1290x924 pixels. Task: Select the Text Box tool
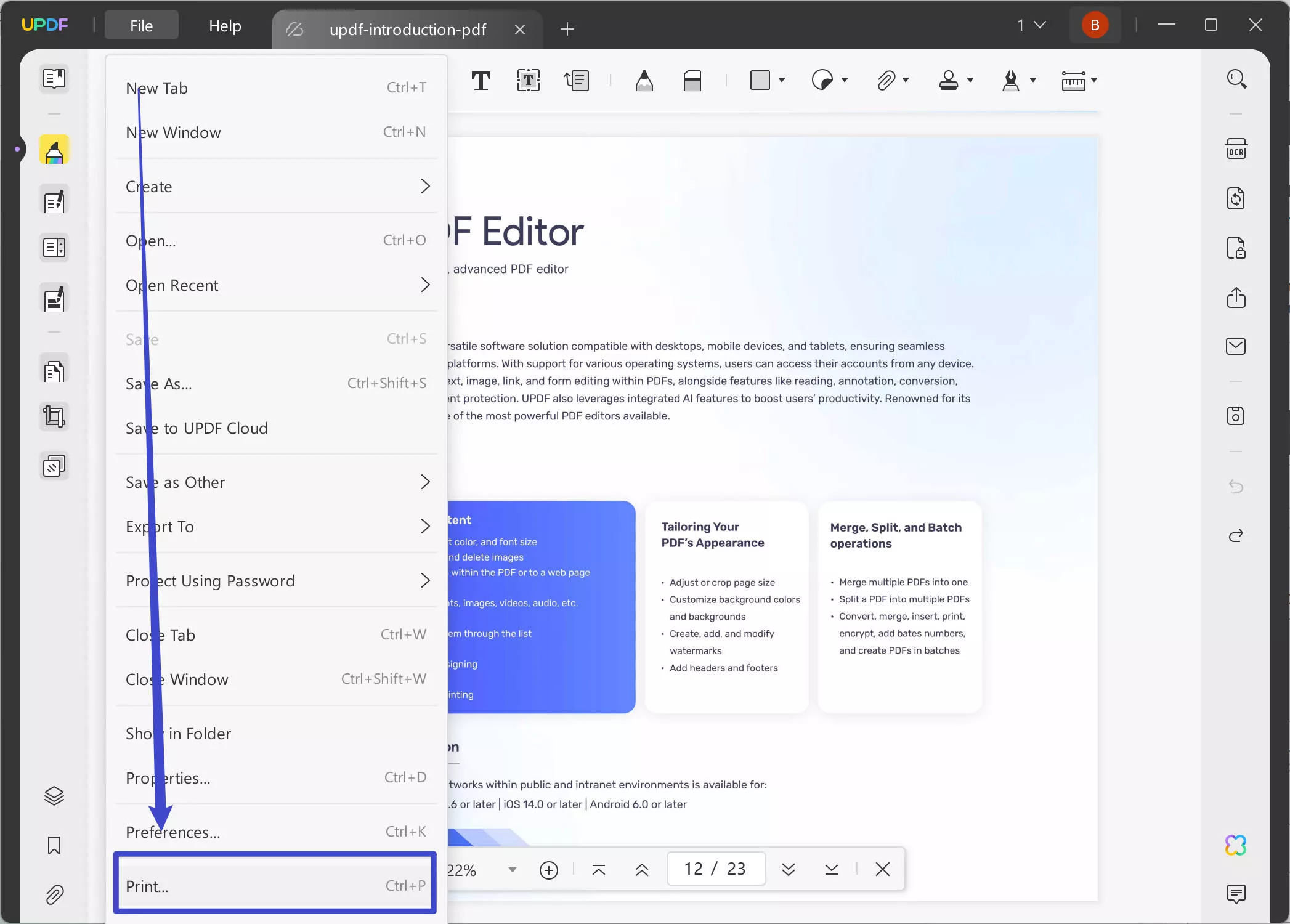(528, 80)
